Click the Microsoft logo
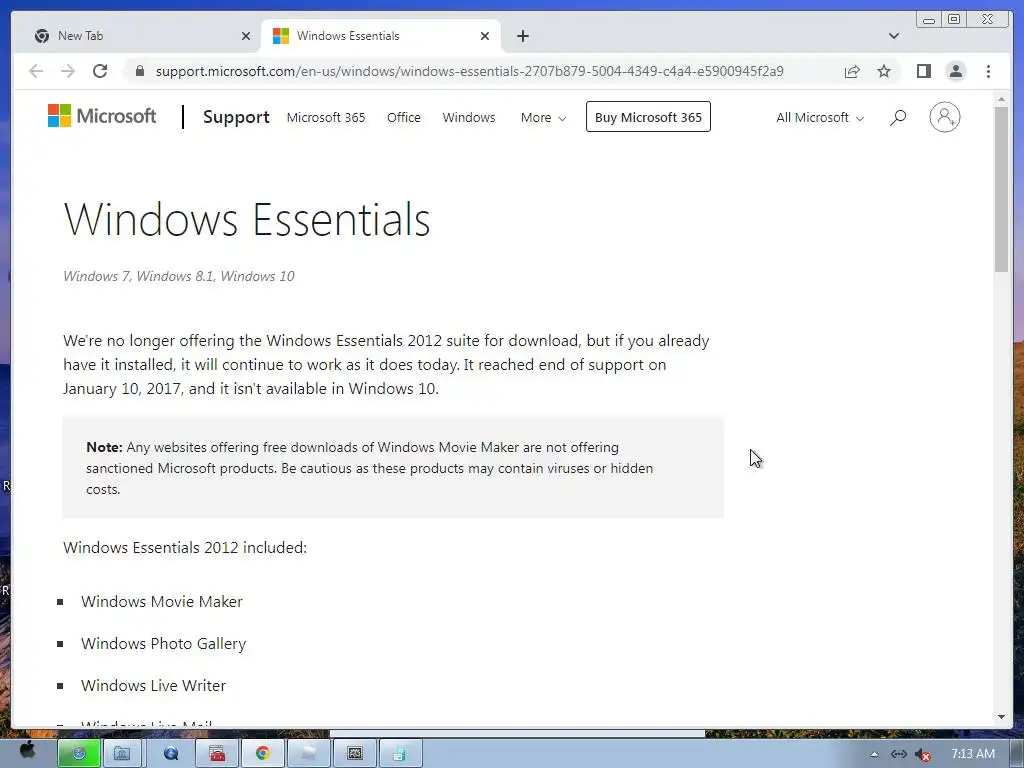1024x768 pixels. (x=102, y=116)
